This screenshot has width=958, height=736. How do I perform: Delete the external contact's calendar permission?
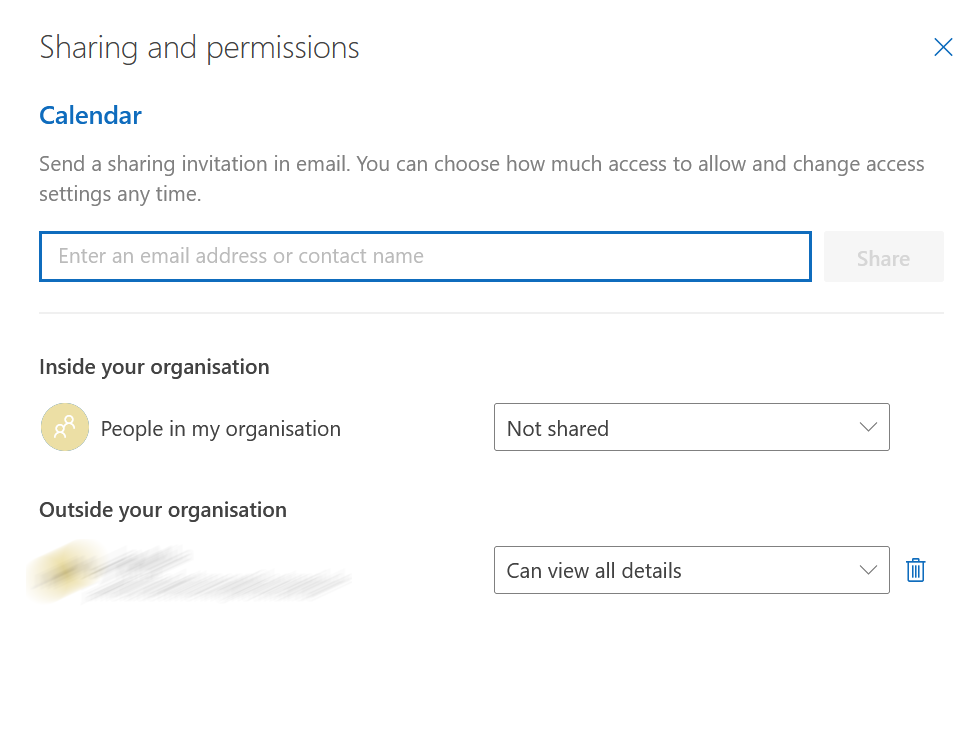[915, 570]
